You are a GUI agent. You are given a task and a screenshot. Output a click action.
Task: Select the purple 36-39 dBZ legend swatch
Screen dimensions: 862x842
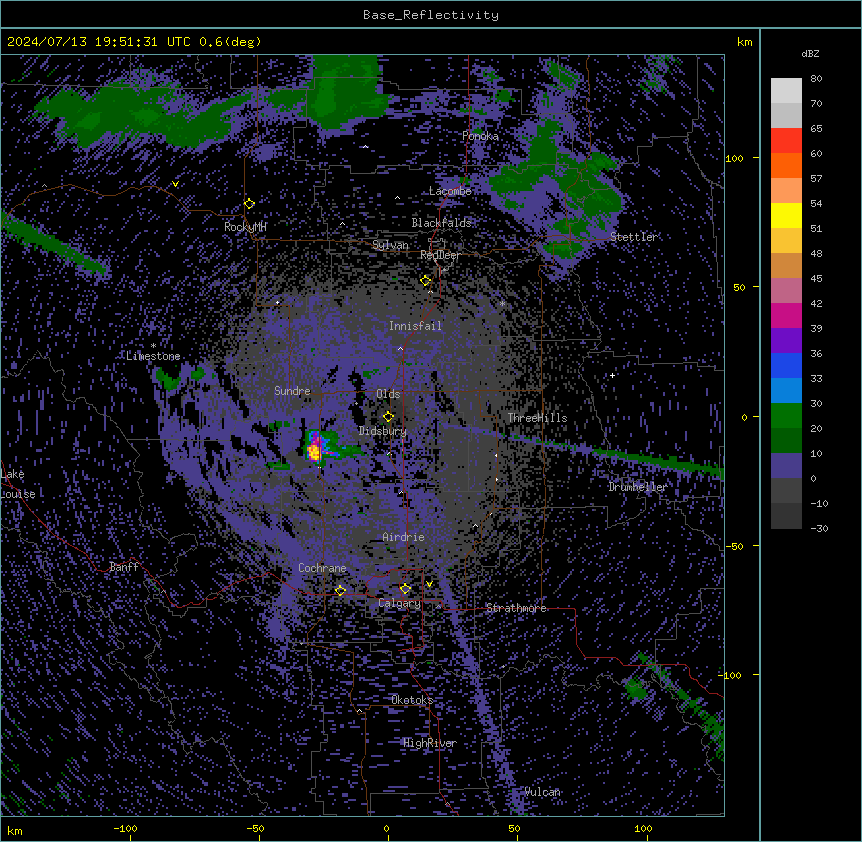[786, 341]
